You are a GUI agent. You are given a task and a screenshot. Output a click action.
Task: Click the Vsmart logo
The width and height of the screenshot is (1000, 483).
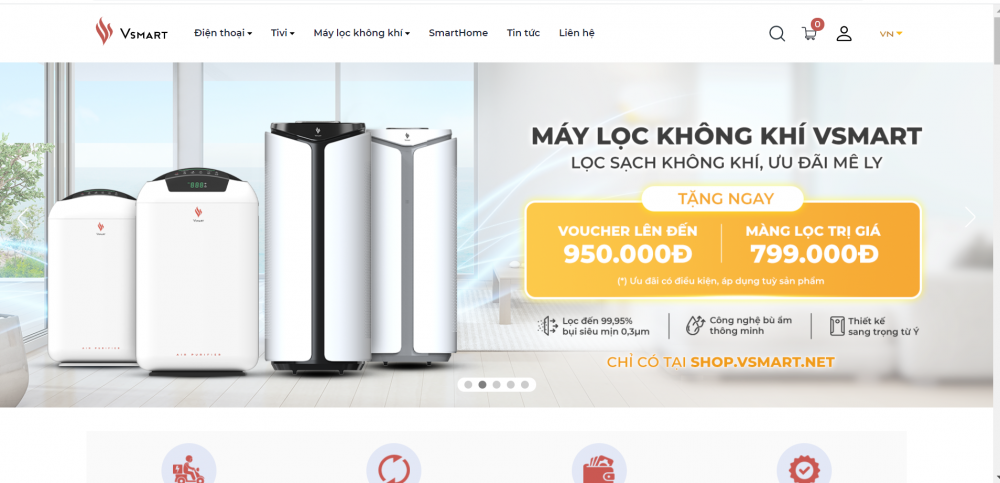[131, 32]
